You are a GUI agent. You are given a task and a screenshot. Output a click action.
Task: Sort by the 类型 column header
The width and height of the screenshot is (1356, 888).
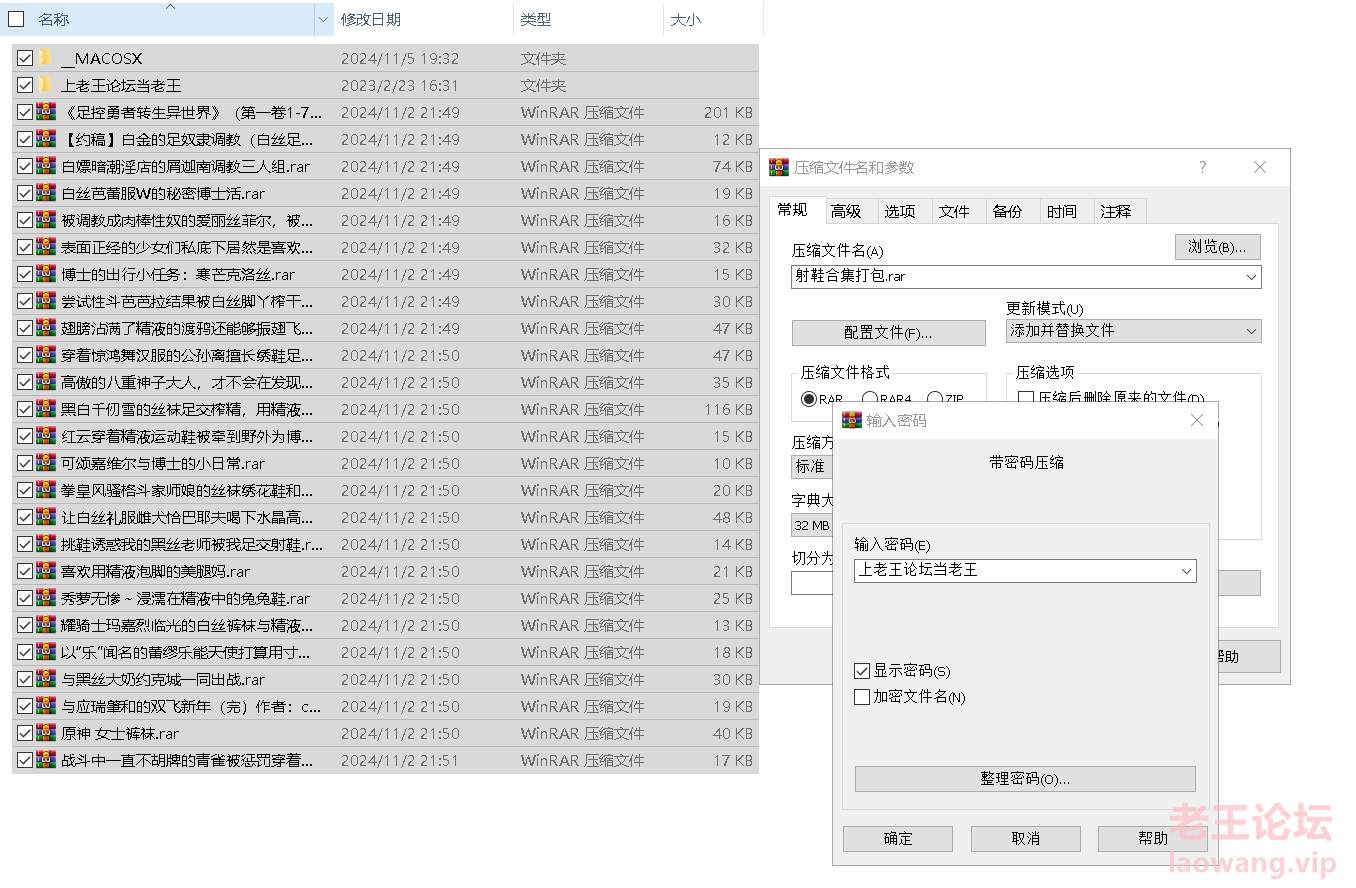(588, 19)
